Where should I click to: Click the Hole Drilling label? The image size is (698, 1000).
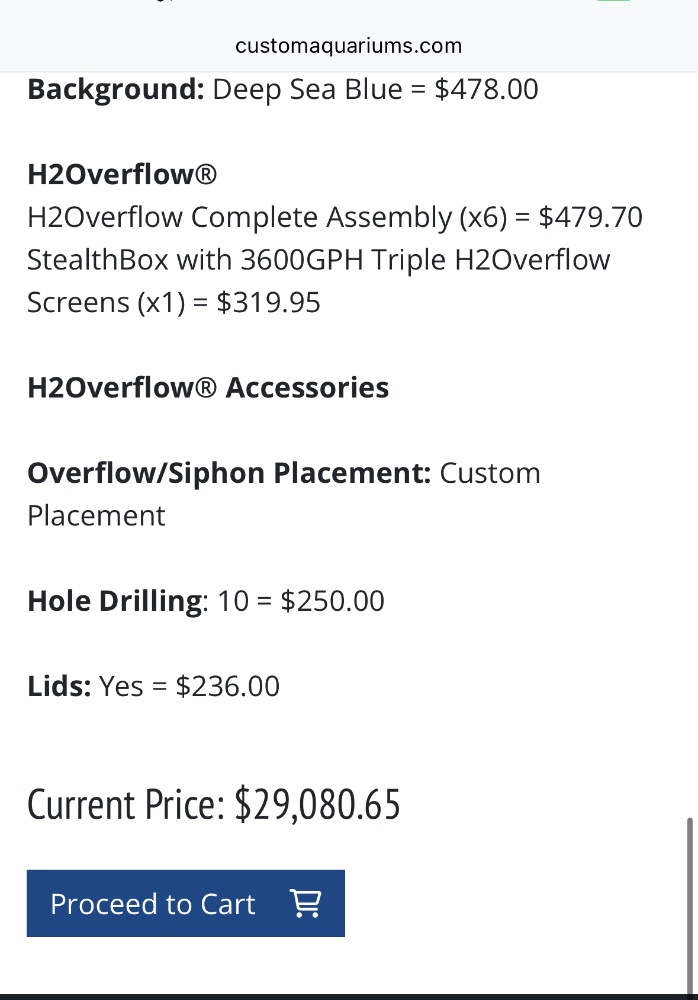(x=115, y=601)
